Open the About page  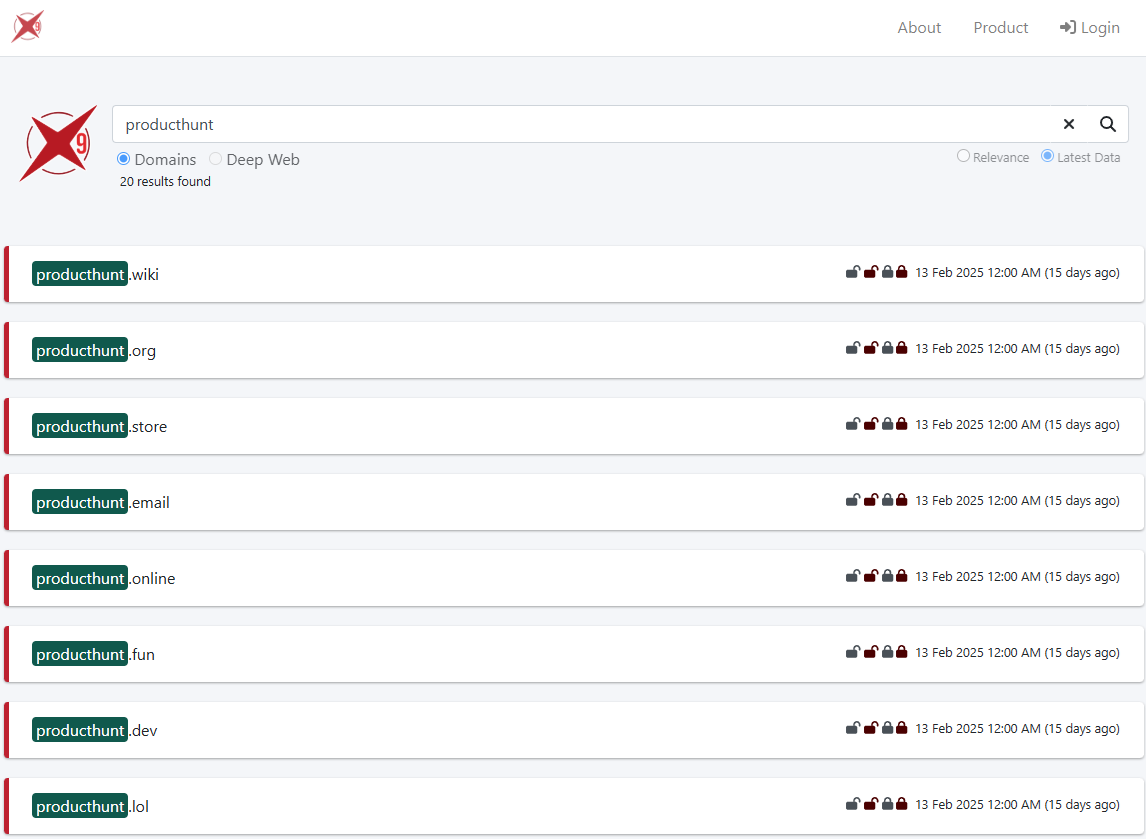click(x=919, y=28)
